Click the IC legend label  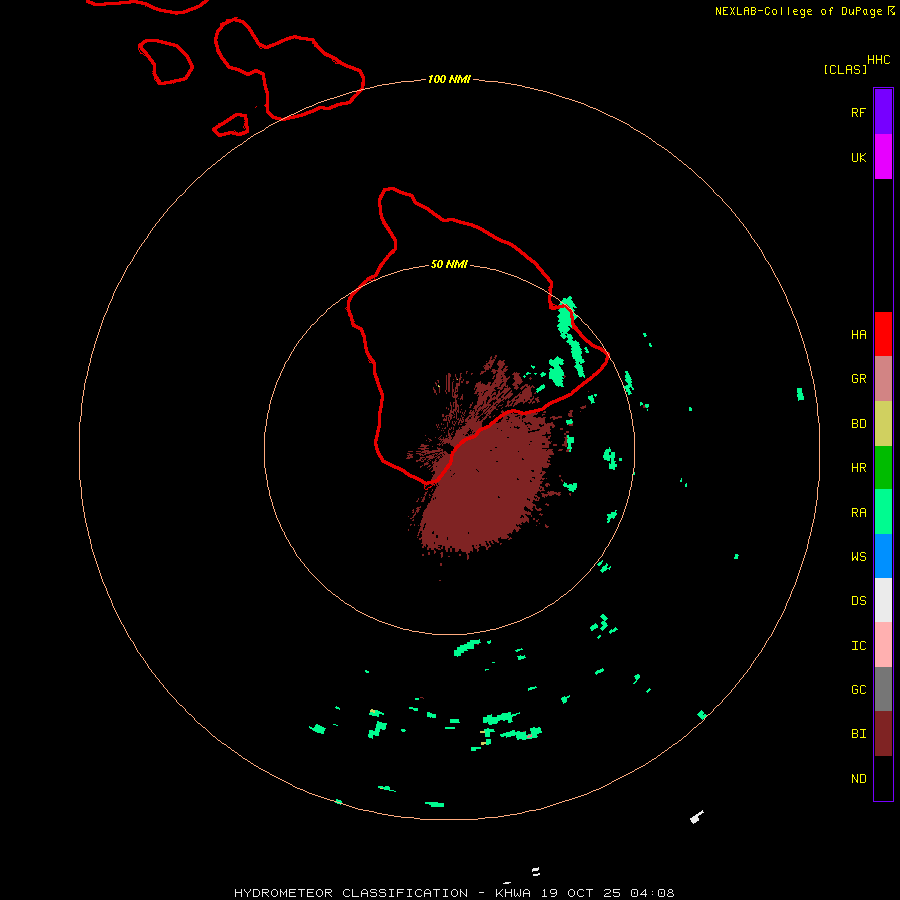[858, 646]
